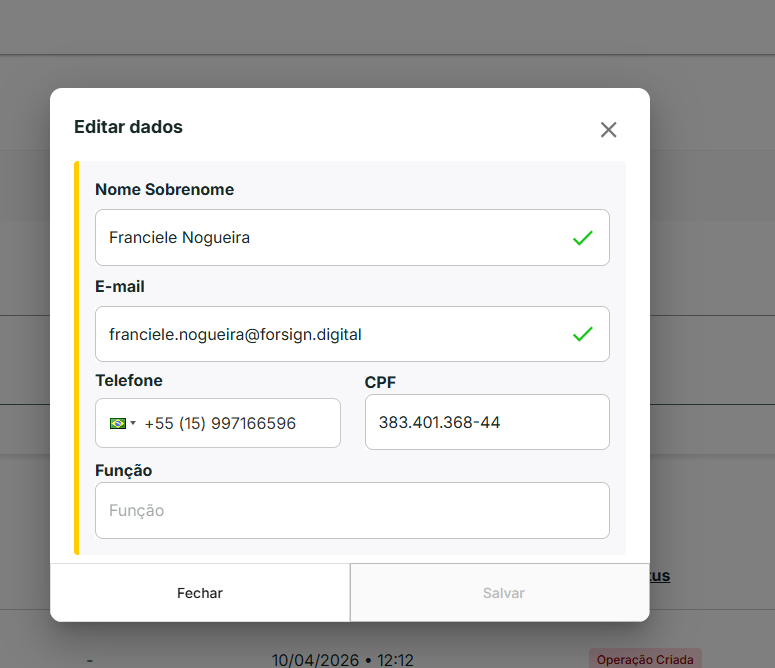Click the green checkmark in the name field

click(582, 238)
